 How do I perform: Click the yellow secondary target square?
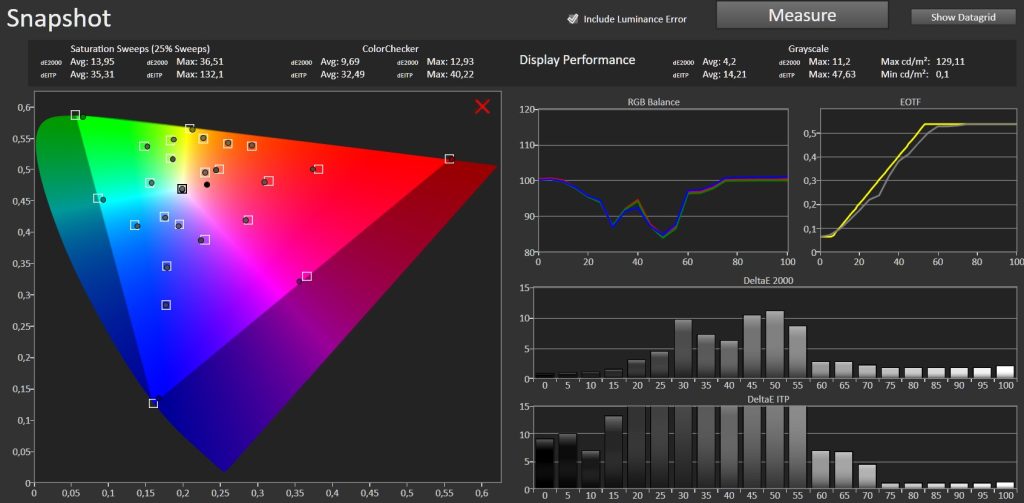tap(189, 128)
